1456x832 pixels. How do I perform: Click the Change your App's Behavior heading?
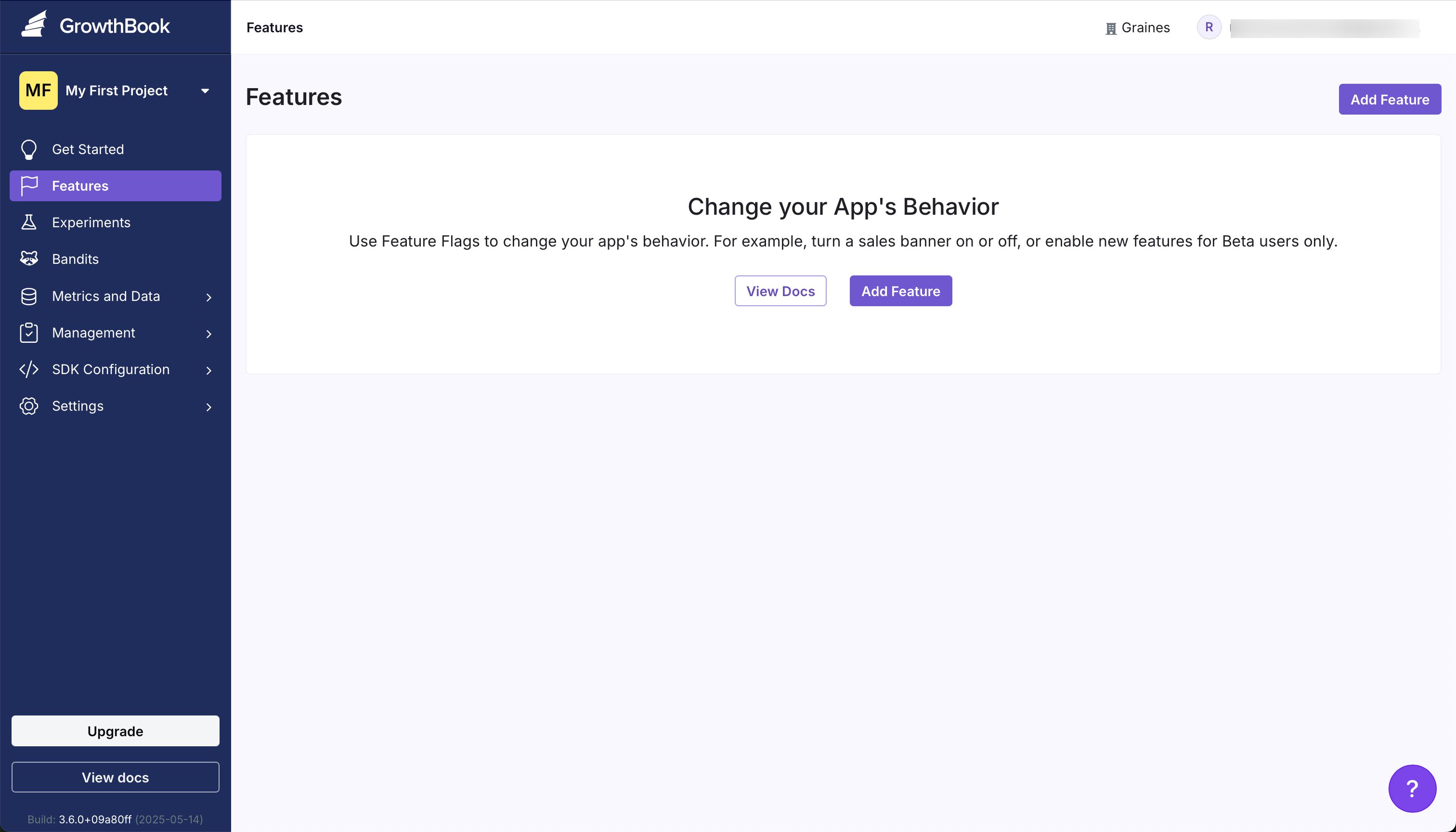click(843, 206)
